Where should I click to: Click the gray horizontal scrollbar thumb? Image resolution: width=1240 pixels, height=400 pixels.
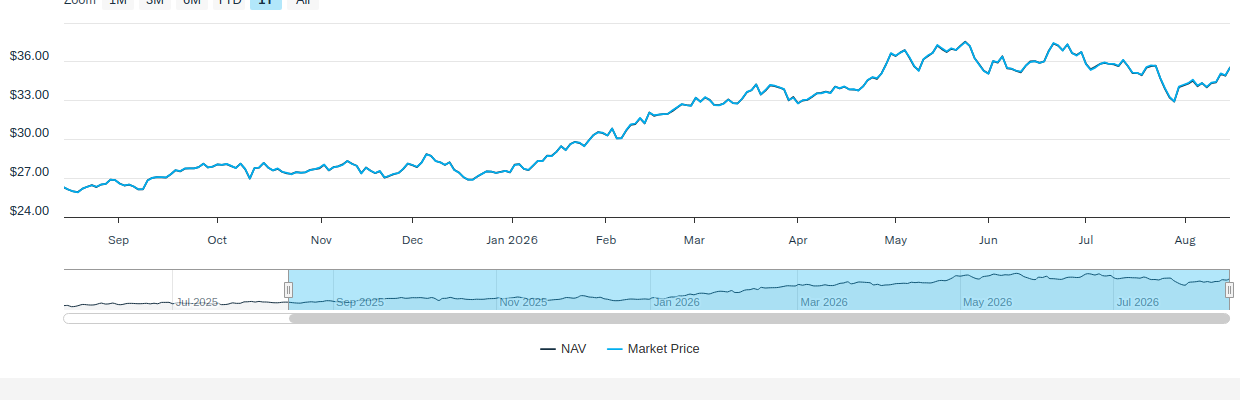coord(759,319)
